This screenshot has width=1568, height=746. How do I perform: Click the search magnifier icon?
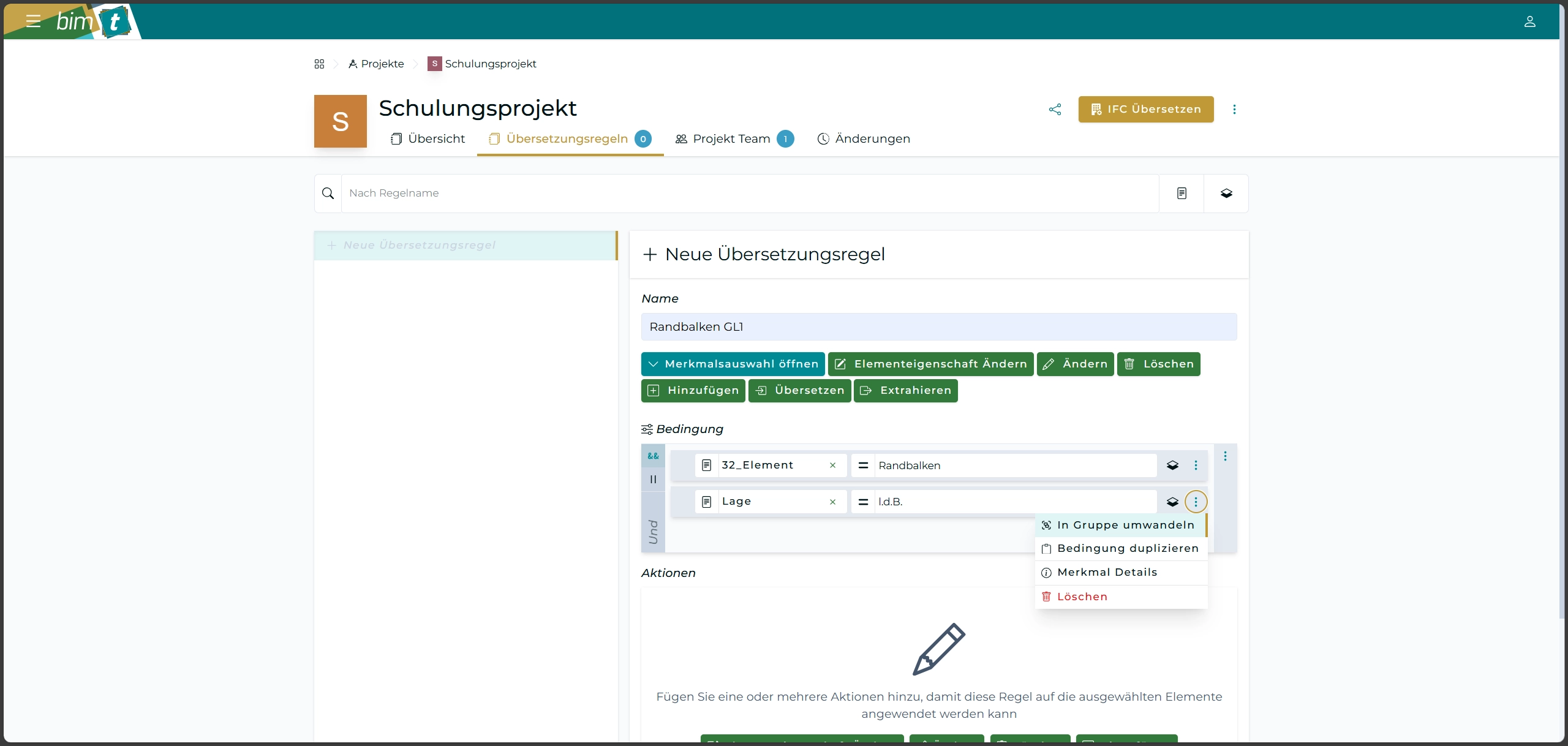328,194
